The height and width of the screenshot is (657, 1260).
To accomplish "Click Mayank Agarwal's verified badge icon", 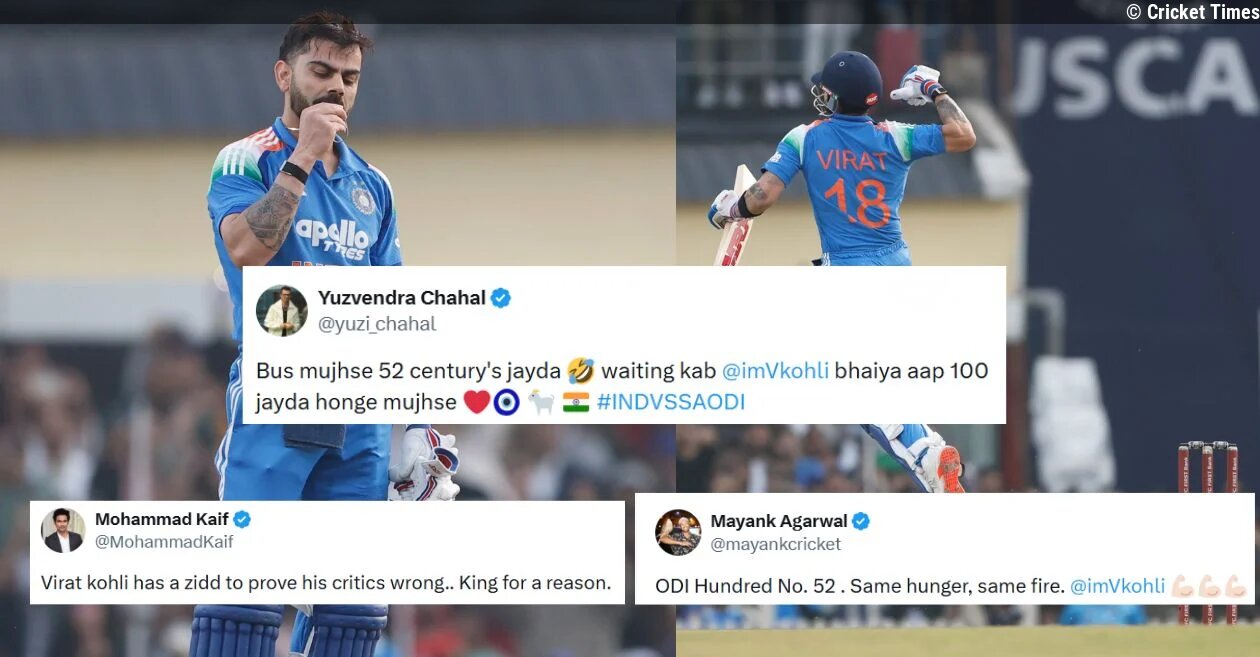I will (861, 521).
